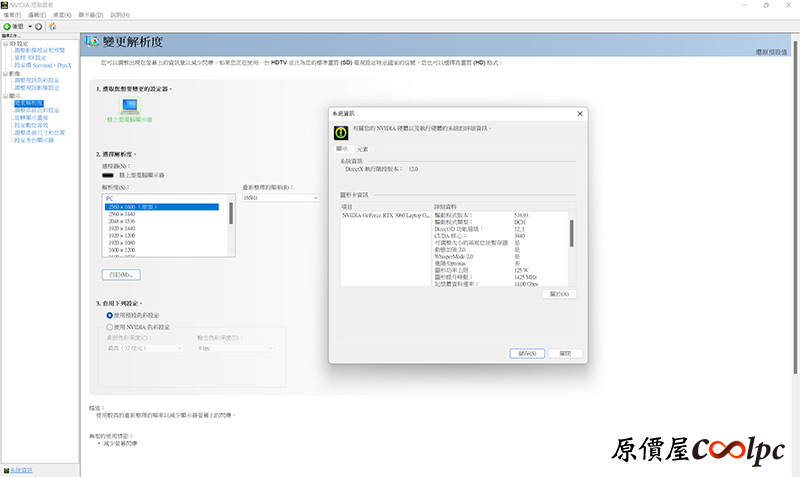This screenshot has width=800, height=477.
Task: Collapse the 顯示 tree node
Action: coord(6,96)
